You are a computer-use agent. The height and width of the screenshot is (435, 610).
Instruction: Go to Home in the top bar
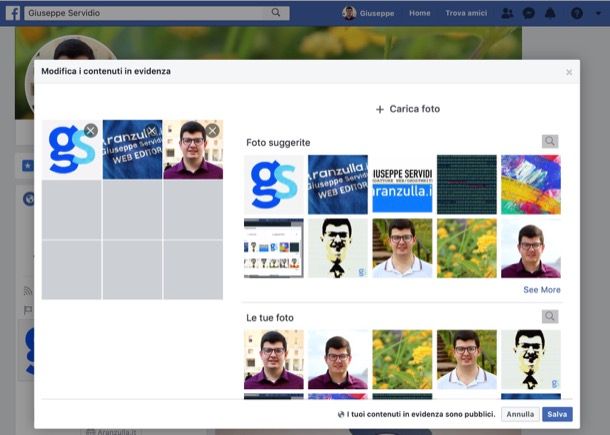419,13
